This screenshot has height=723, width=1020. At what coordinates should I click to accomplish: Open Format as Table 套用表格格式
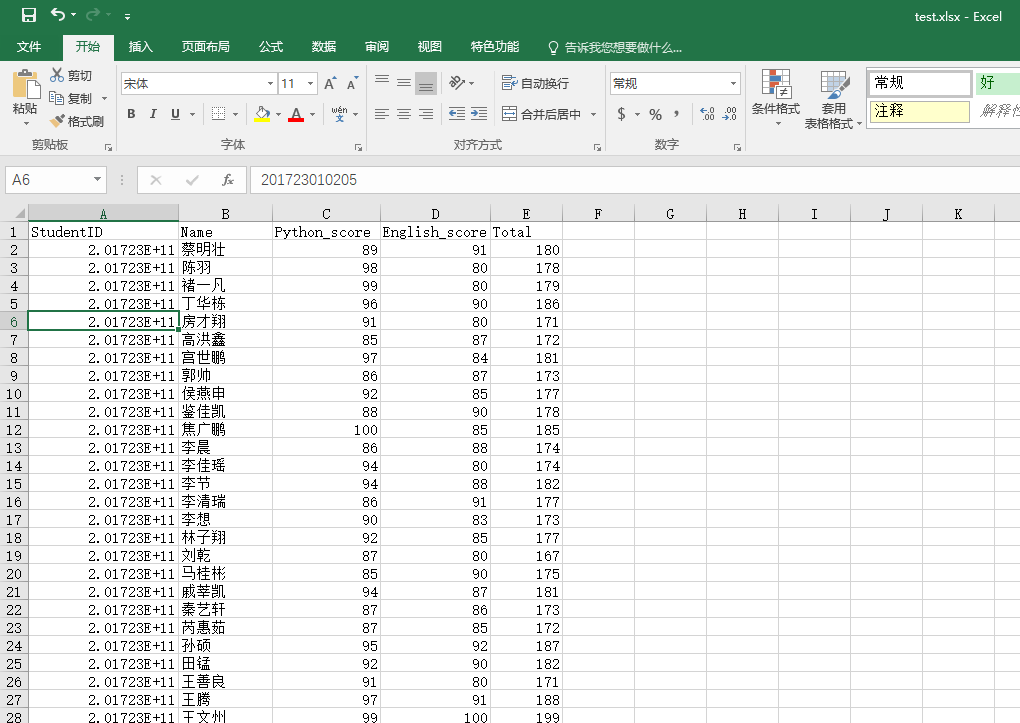click(833, 99)
